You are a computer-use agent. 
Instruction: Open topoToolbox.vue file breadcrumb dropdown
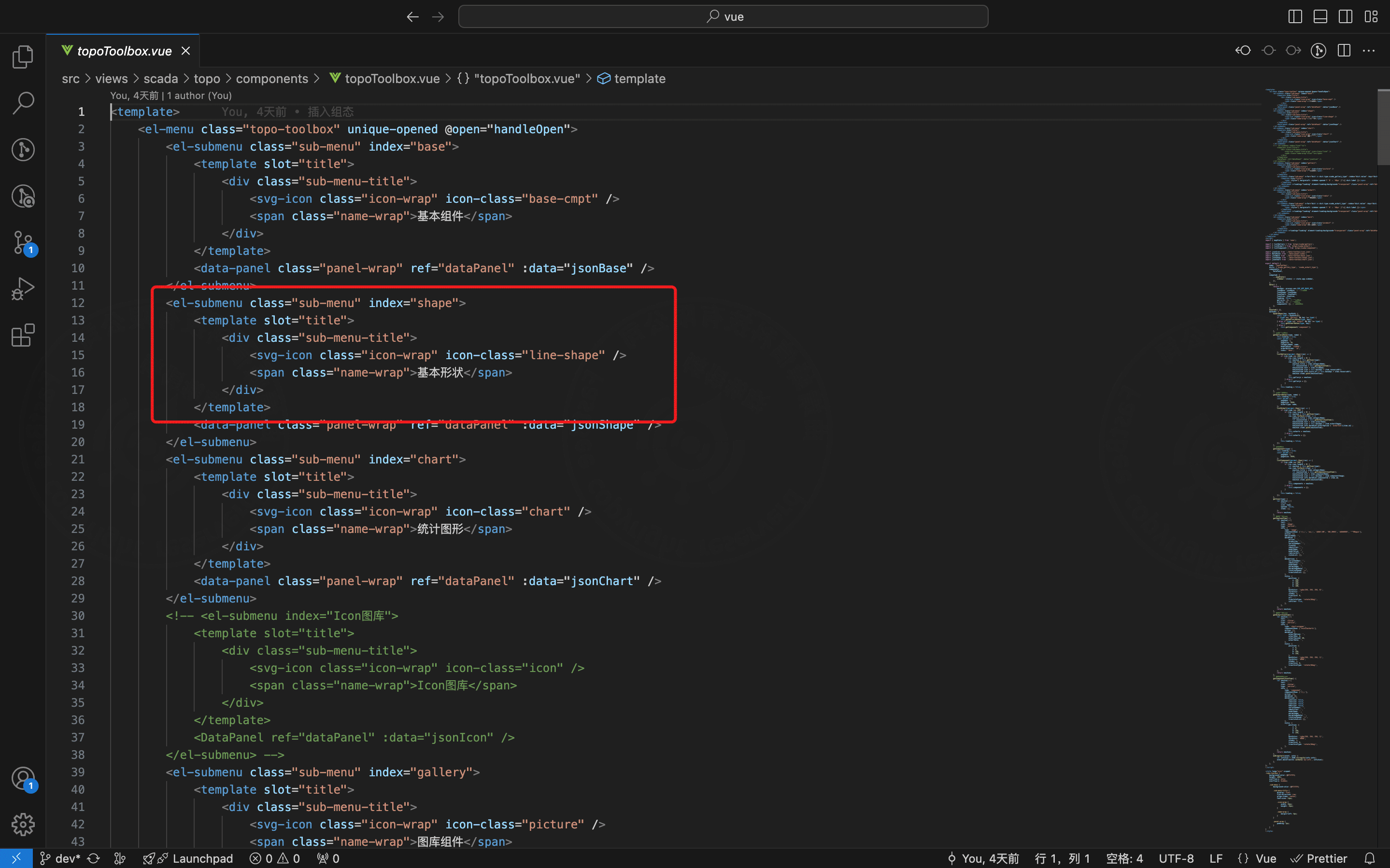(384, 79)
